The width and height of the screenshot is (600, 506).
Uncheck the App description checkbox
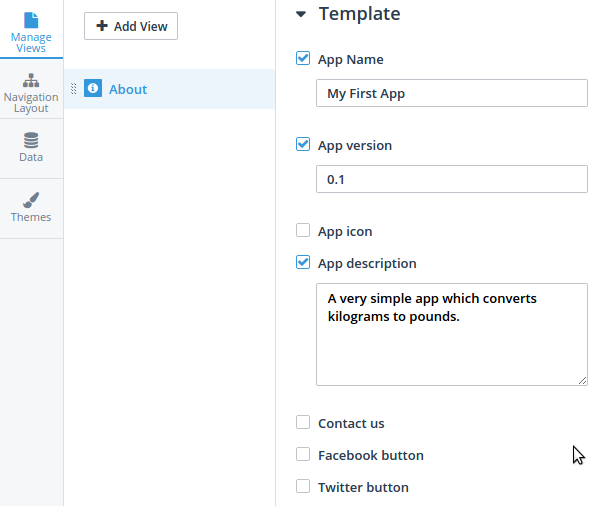pos(303,262)
